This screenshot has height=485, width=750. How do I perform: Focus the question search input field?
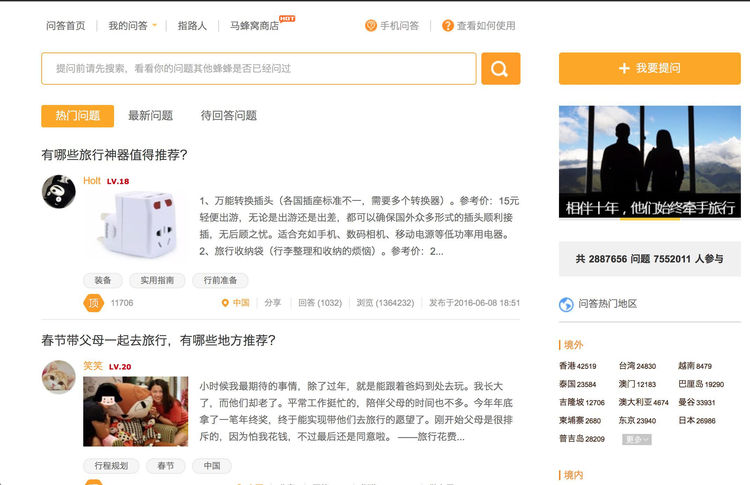(x=258, y=69)
